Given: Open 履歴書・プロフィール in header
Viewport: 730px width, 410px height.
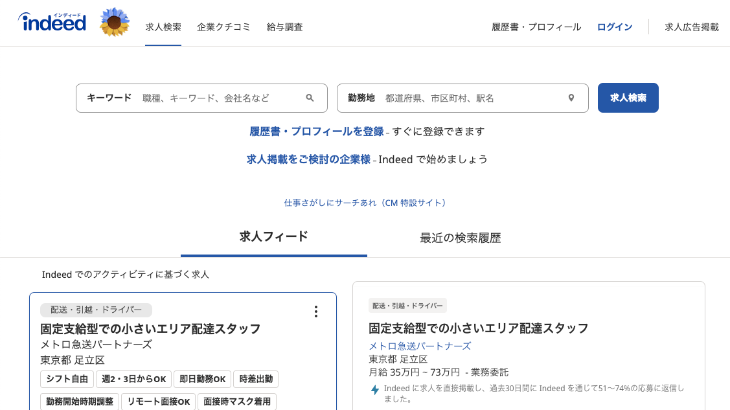Looking at the screenshot, I should (x=536, y=27).
